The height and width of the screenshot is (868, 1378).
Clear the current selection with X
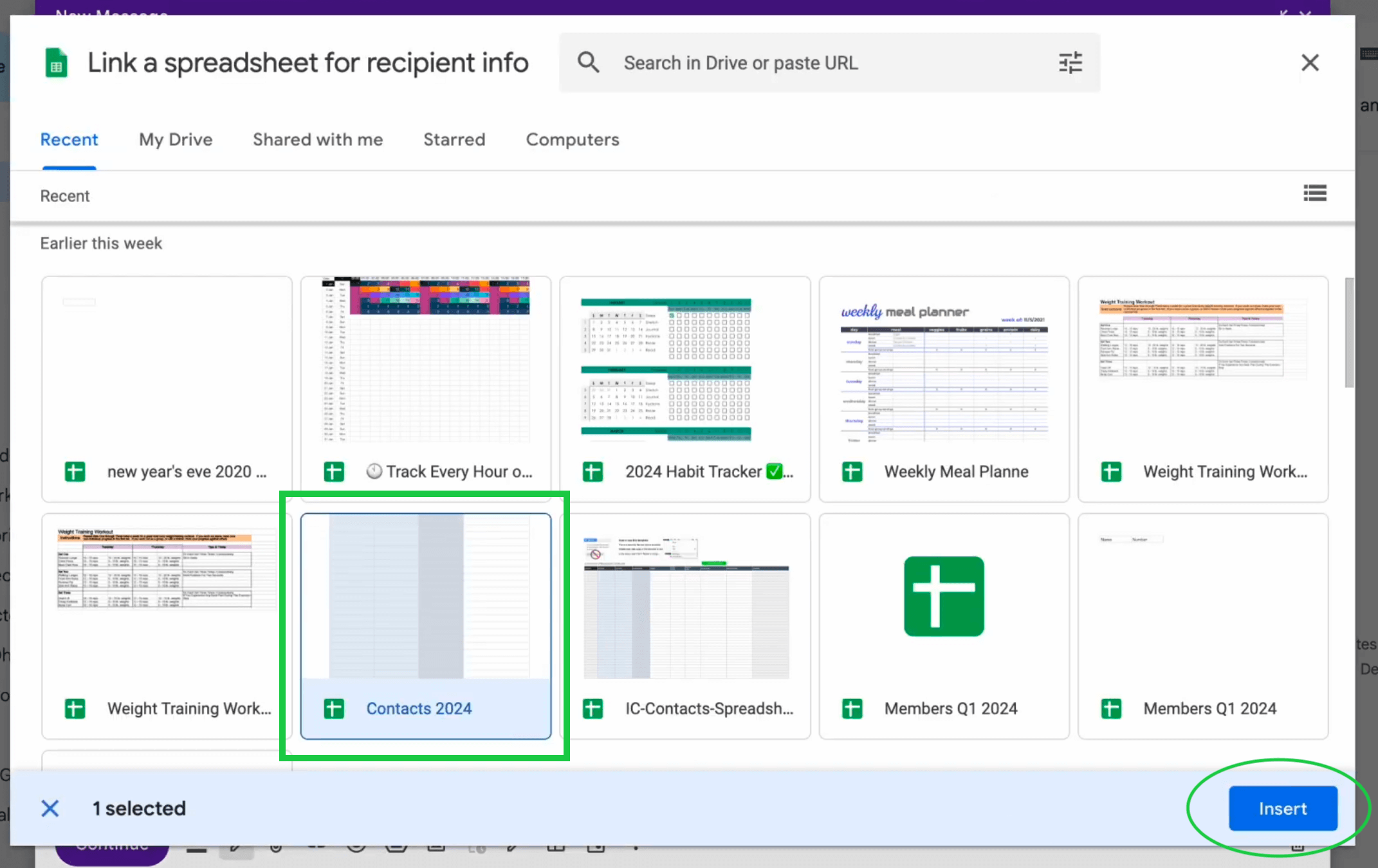click(x=50, y=808)
